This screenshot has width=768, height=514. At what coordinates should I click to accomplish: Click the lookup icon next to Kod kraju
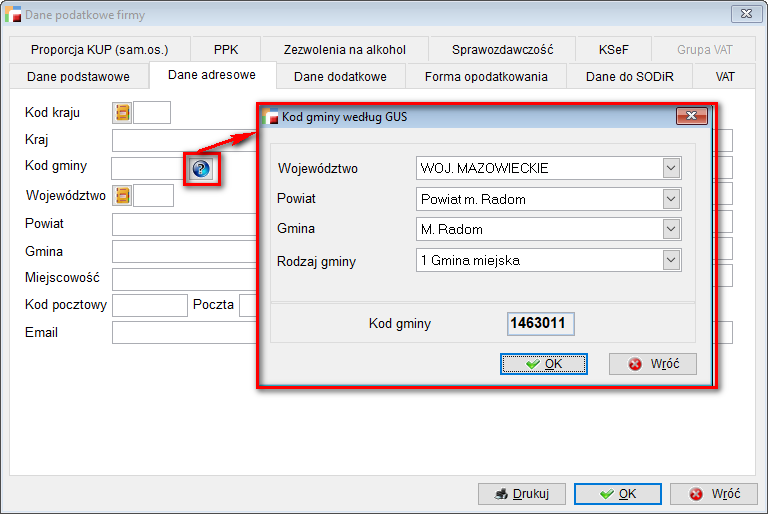(122, 113)
